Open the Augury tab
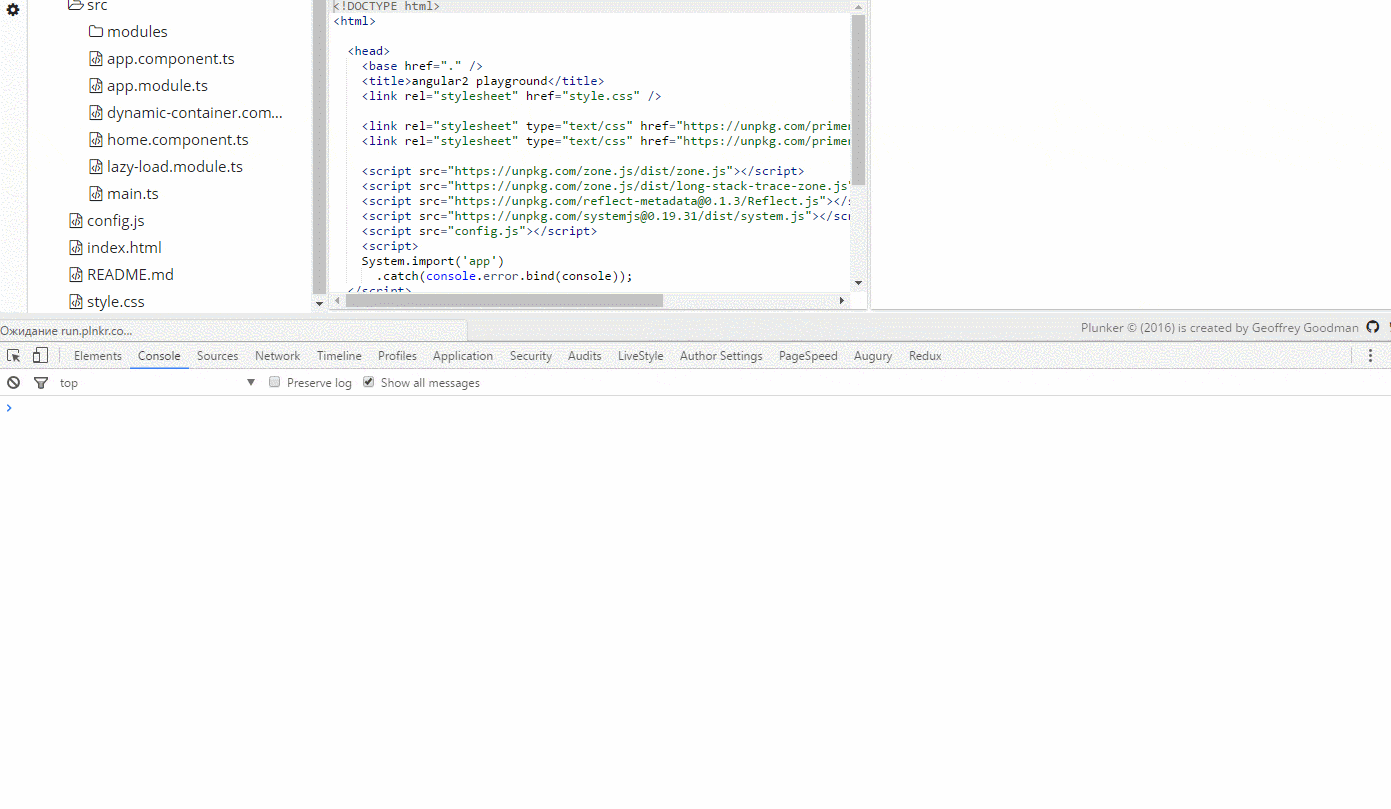 [x=873, y=355]
